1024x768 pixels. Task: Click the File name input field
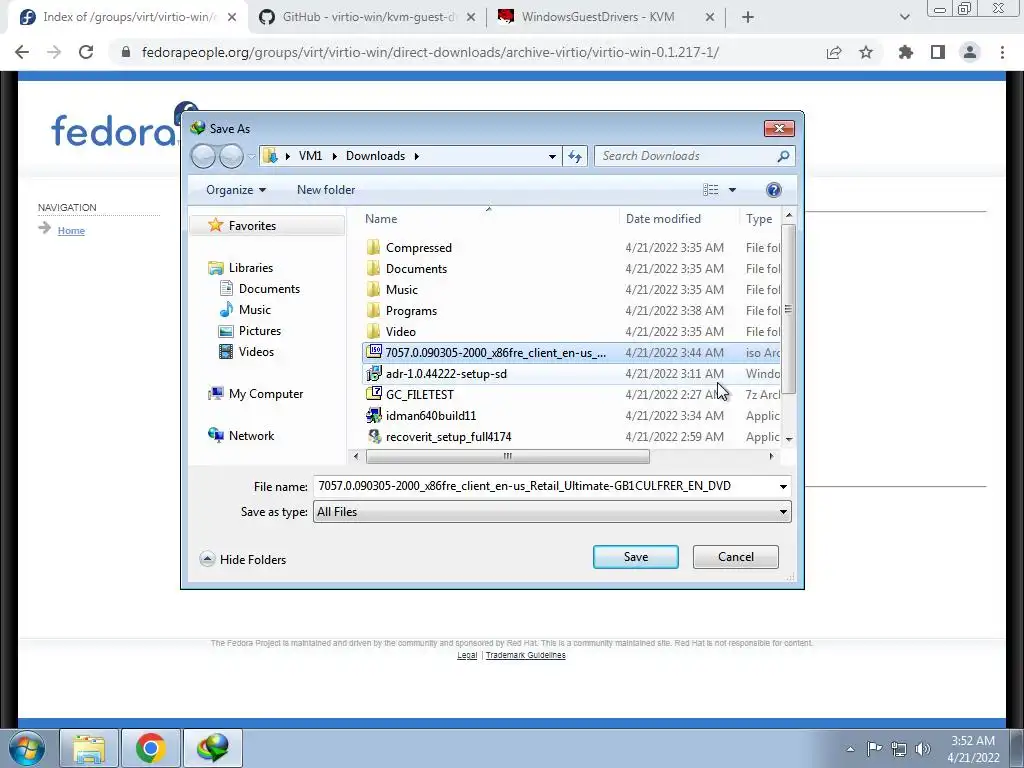pos(544,486)
